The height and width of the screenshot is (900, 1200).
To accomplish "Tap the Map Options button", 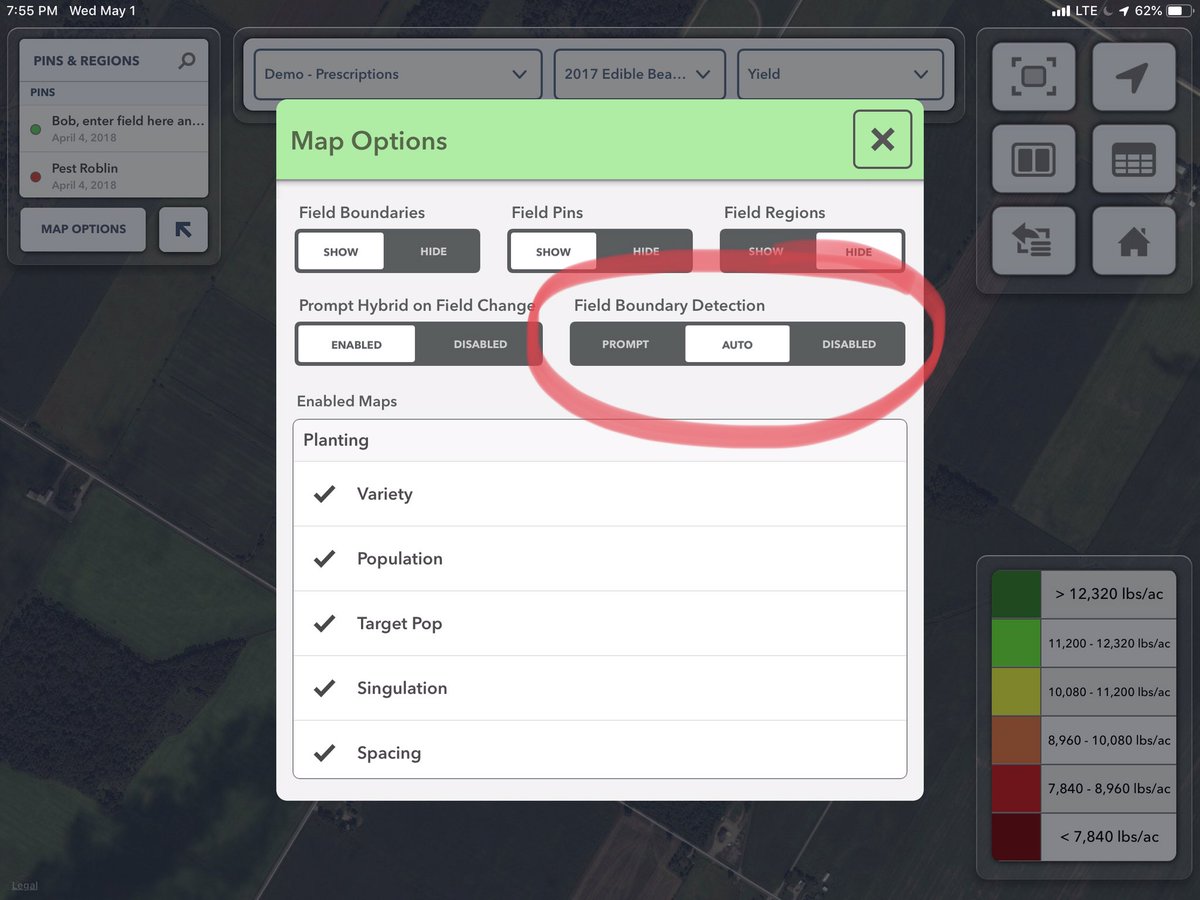I will pos(83,229).
